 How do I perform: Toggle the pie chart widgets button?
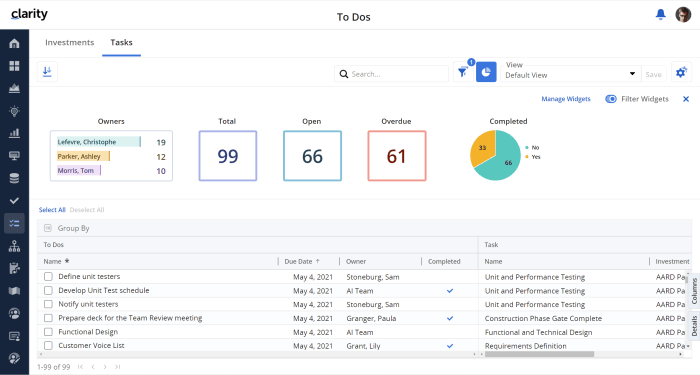pyautogui.click(x=486, y=72)
